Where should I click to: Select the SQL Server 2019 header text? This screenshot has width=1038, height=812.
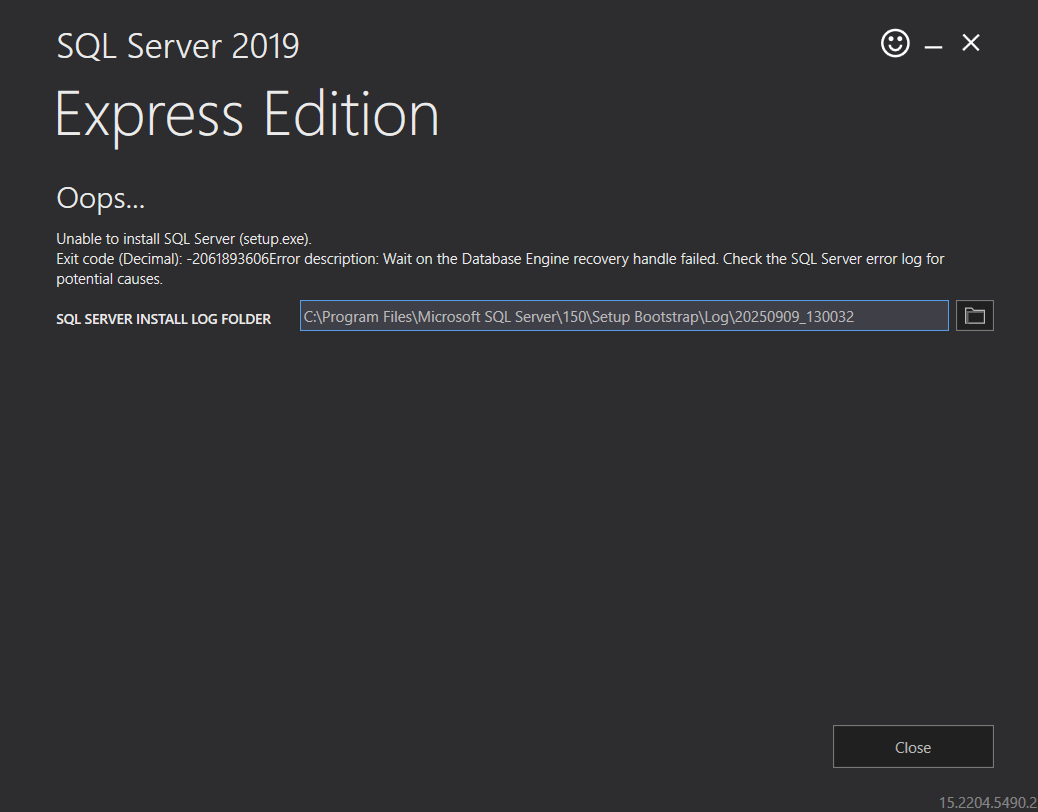177,45
